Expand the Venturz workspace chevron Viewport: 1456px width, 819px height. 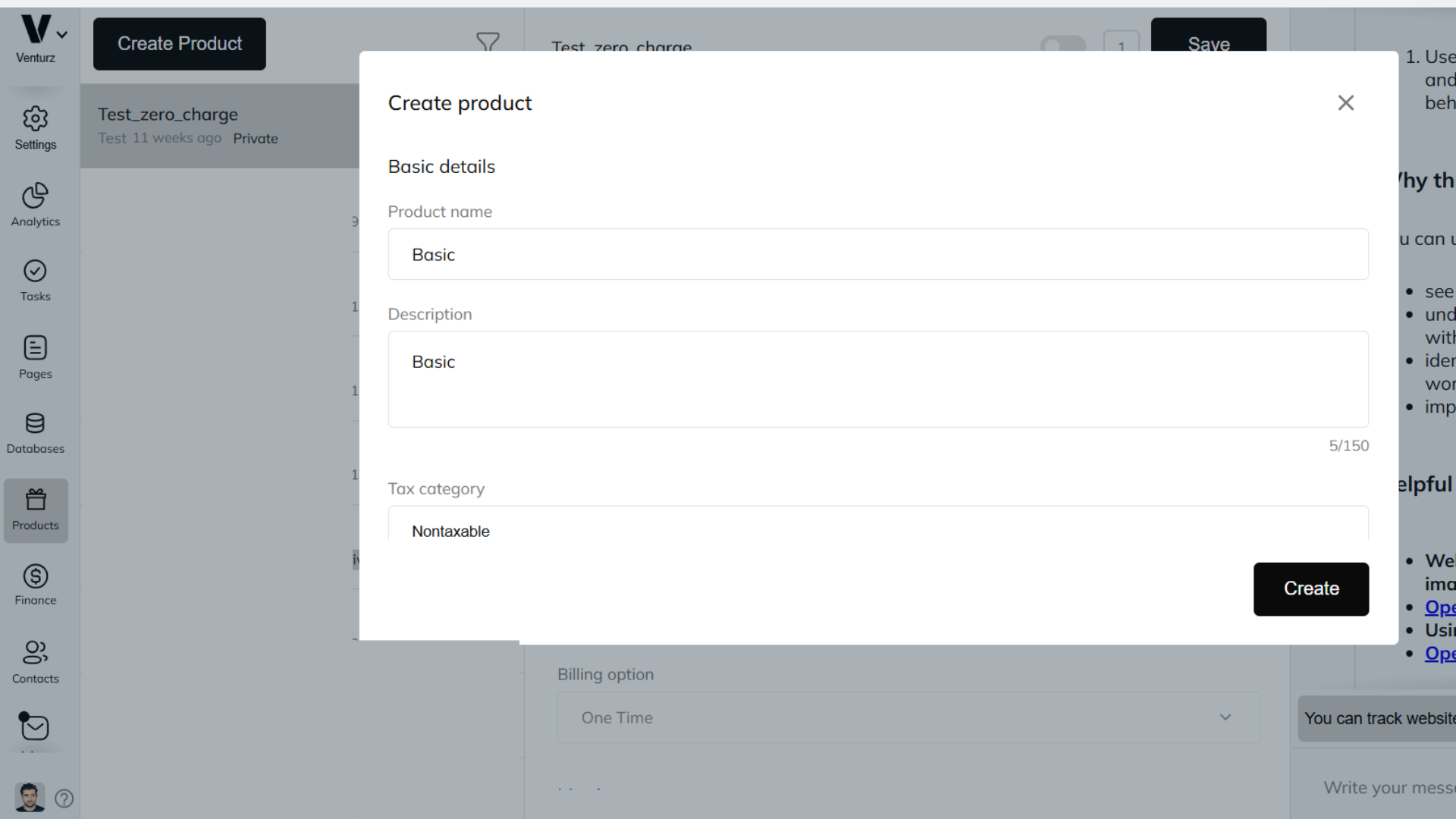[x=62, y=35]
